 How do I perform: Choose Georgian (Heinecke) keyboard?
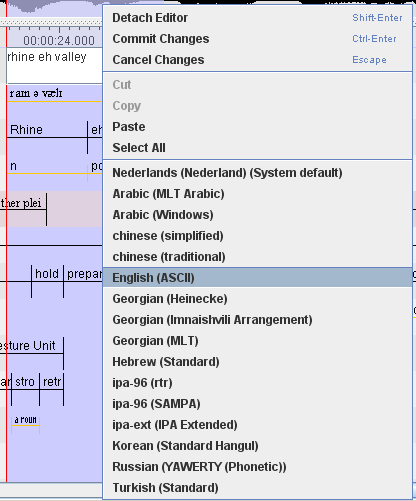pyautogui.click(x=257, y=299)
